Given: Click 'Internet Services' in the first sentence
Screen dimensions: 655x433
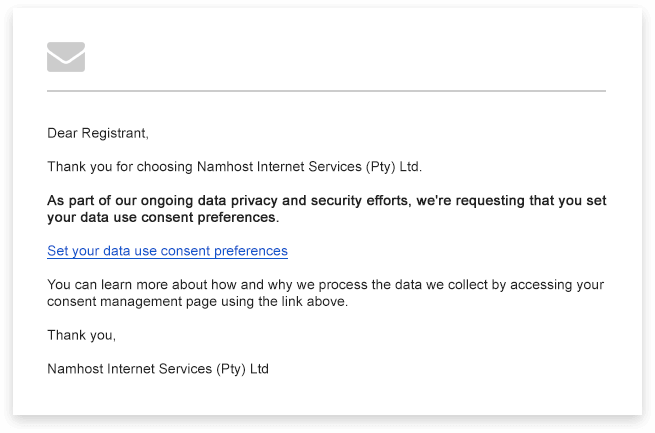Looking at the screenshot, I should (309, 167).
